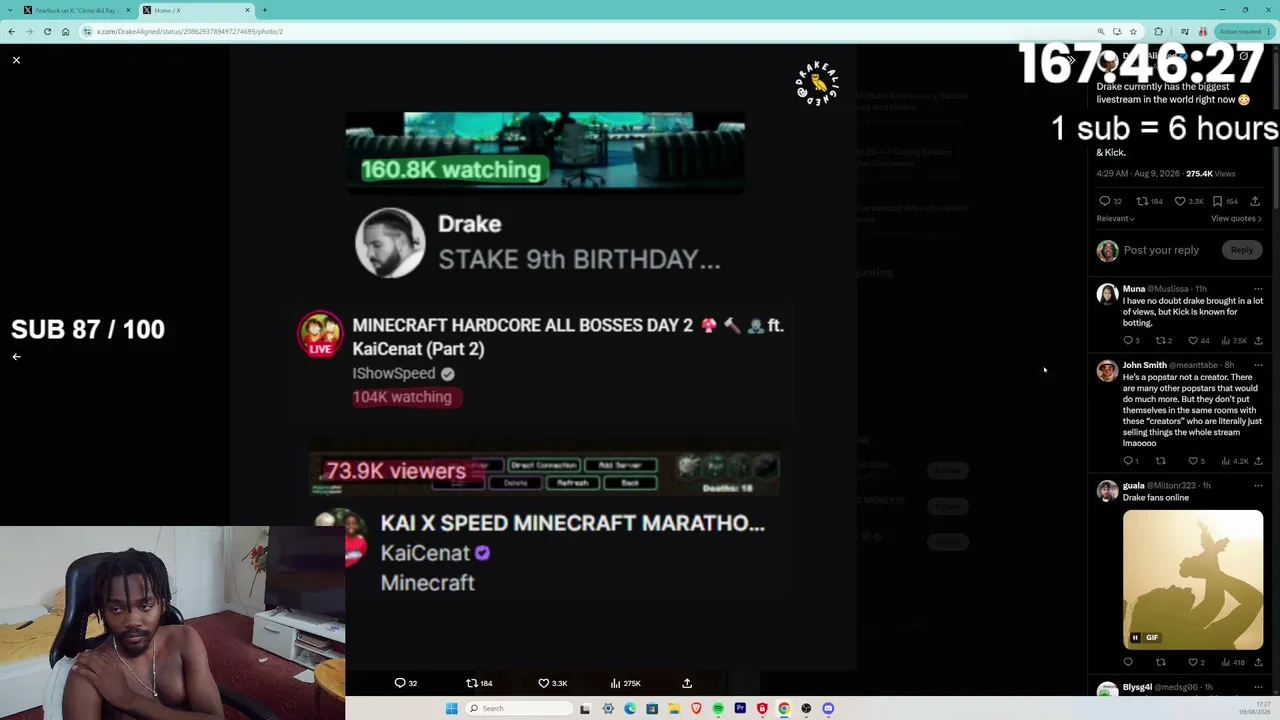Screen dimensions: 1280x720
Task: Go back in browser navigation
Action: coord(12,31)
